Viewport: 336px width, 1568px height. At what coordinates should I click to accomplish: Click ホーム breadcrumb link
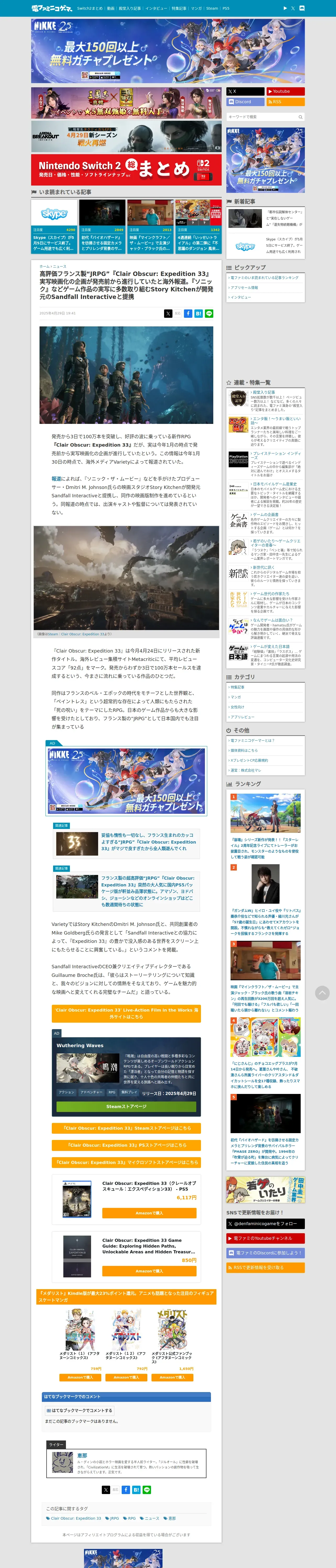(44, 267)
